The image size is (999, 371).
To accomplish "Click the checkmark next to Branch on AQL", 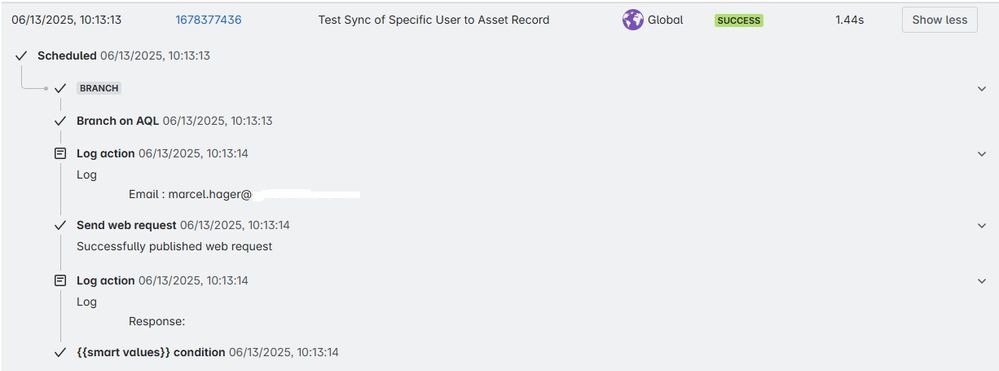I will point(61,121).
